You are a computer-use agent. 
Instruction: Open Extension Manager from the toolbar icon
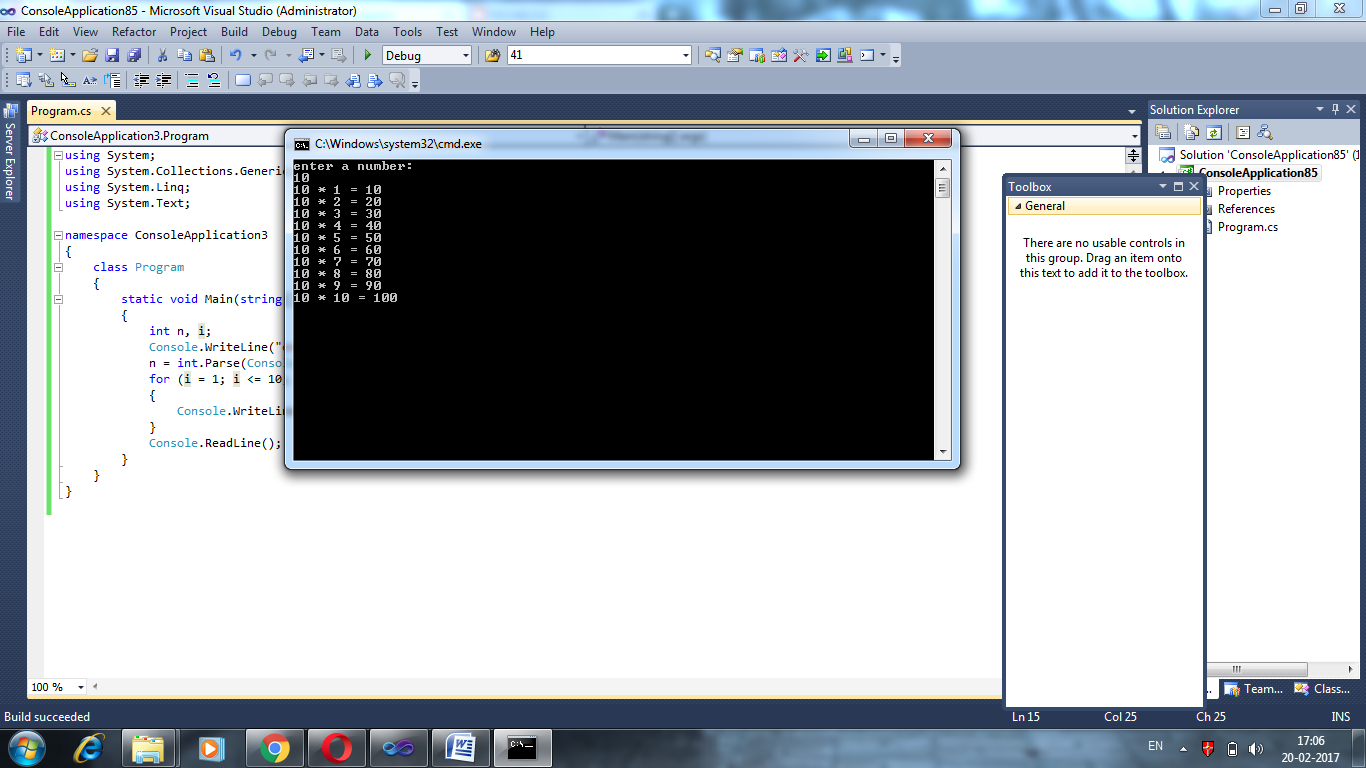click(x=845, y=56)
